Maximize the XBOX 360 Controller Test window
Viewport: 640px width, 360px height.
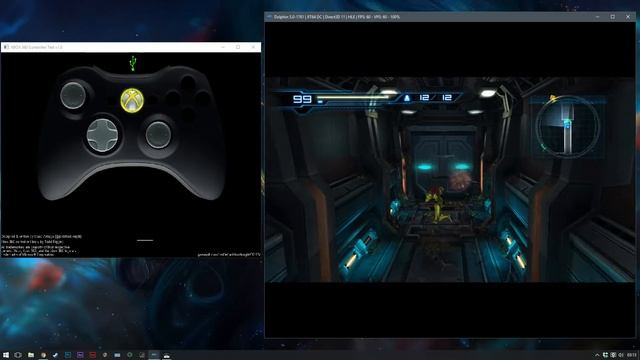click(x=238, y=47)
